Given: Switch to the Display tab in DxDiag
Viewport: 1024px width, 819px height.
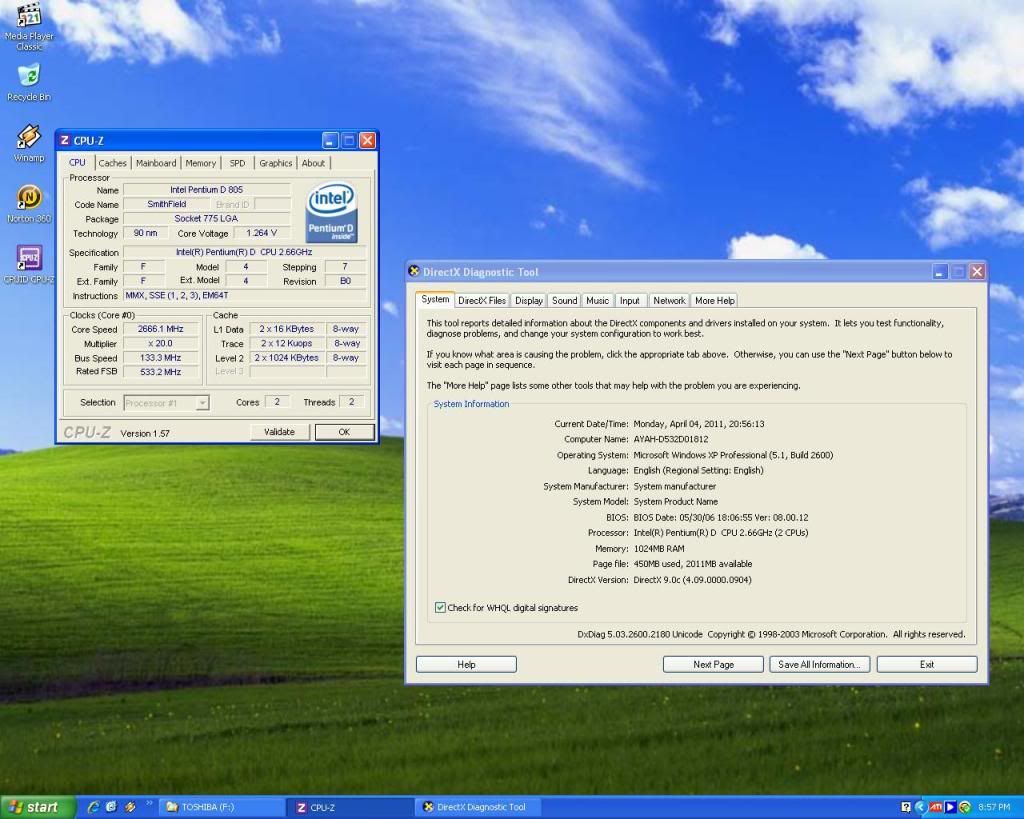Looking at the screenshot, I should pos(529,300).
